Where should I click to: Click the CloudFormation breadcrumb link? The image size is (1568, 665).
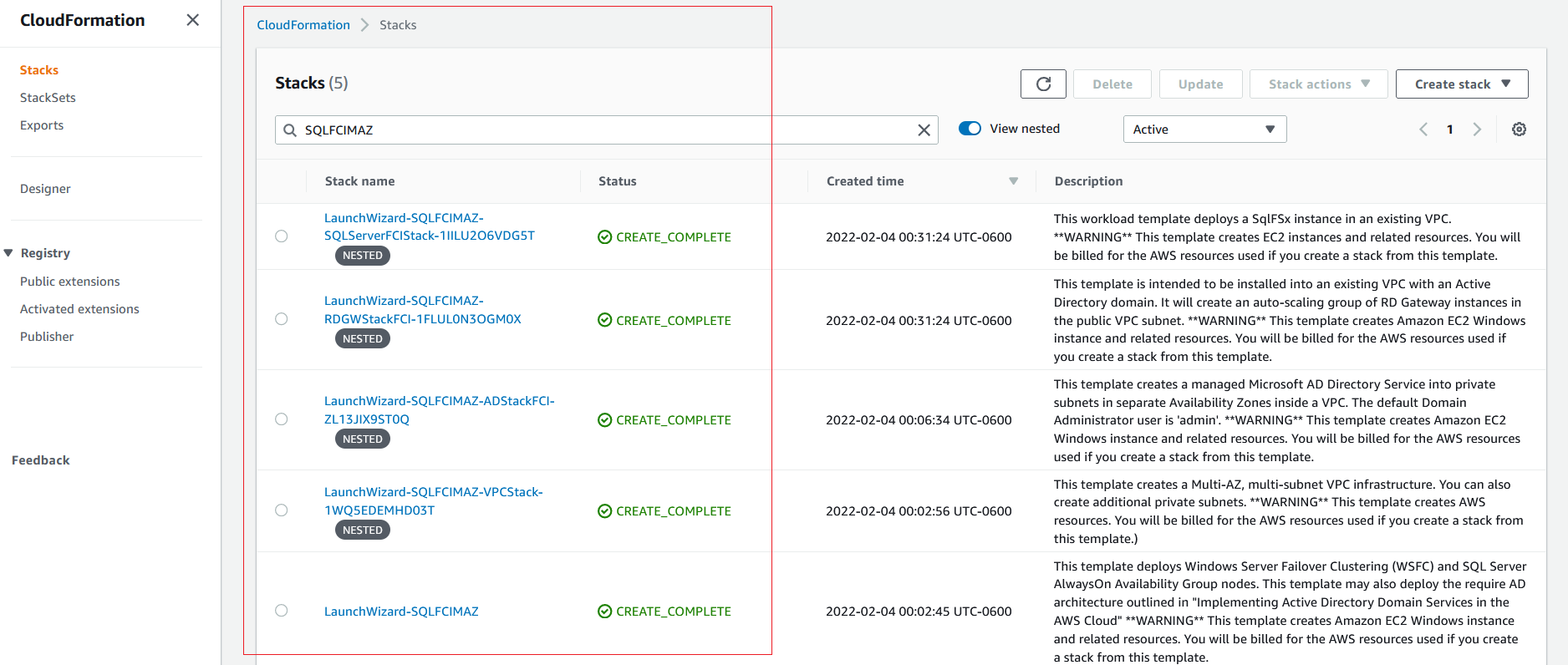click(303, 25)
